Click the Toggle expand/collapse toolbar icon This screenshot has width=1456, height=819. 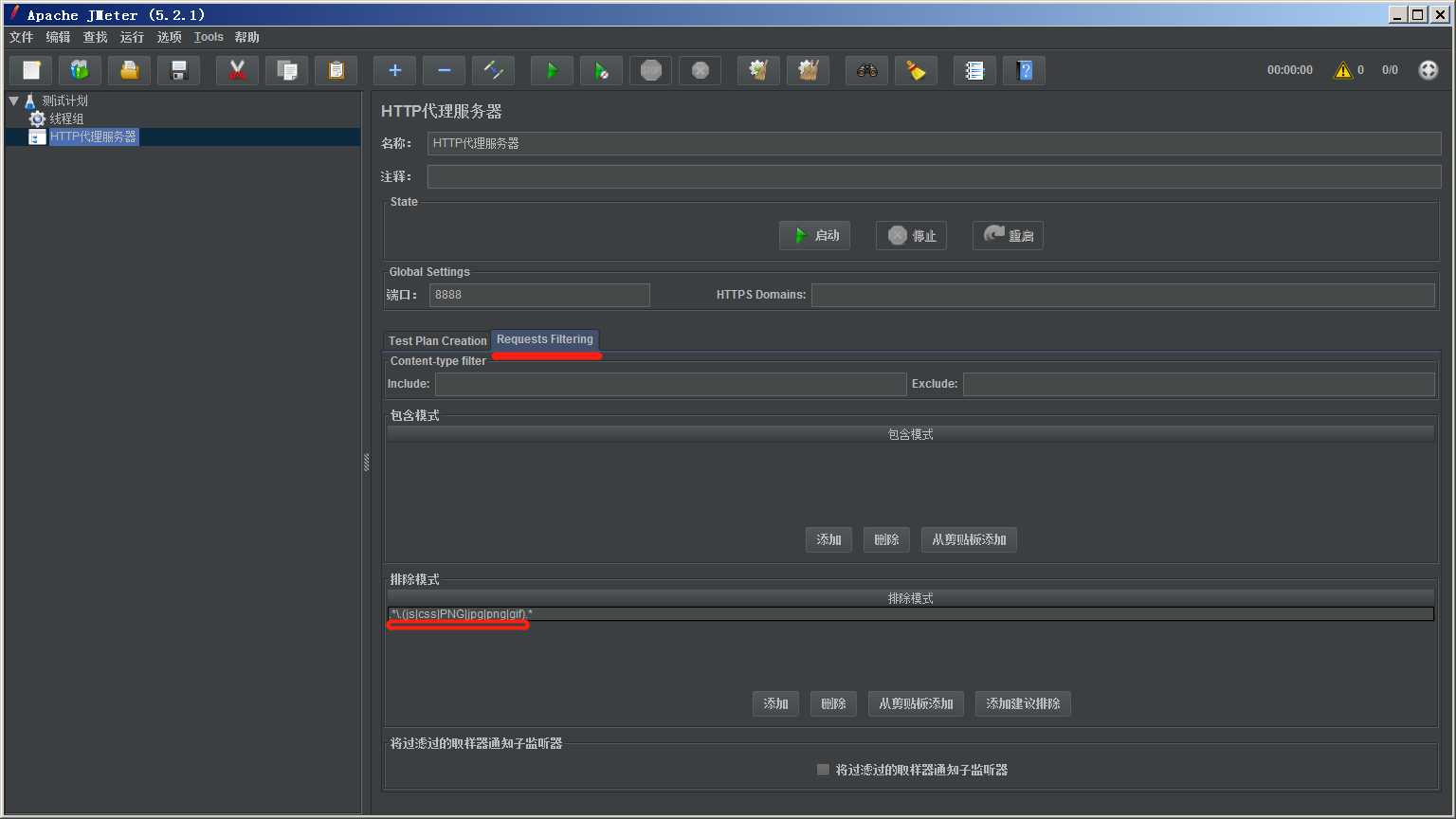pos(493,70)
